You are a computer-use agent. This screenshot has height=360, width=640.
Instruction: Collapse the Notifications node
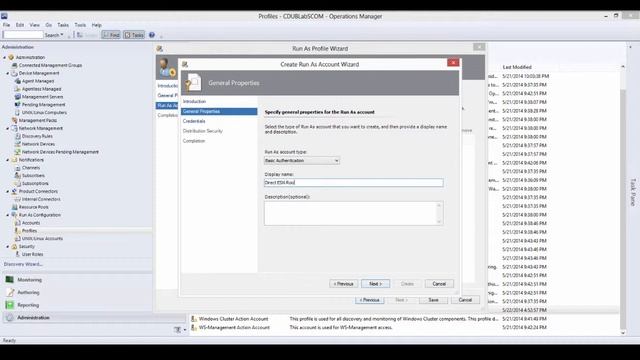click(x=8, y=160)
